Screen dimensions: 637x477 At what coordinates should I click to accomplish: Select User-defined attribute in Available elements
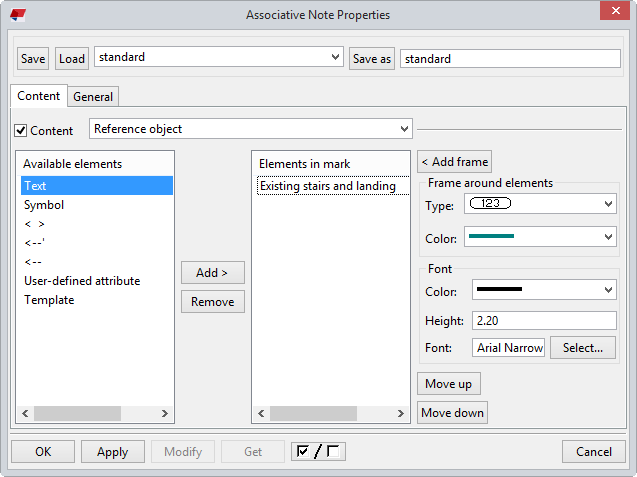click(x=82, y=281)
